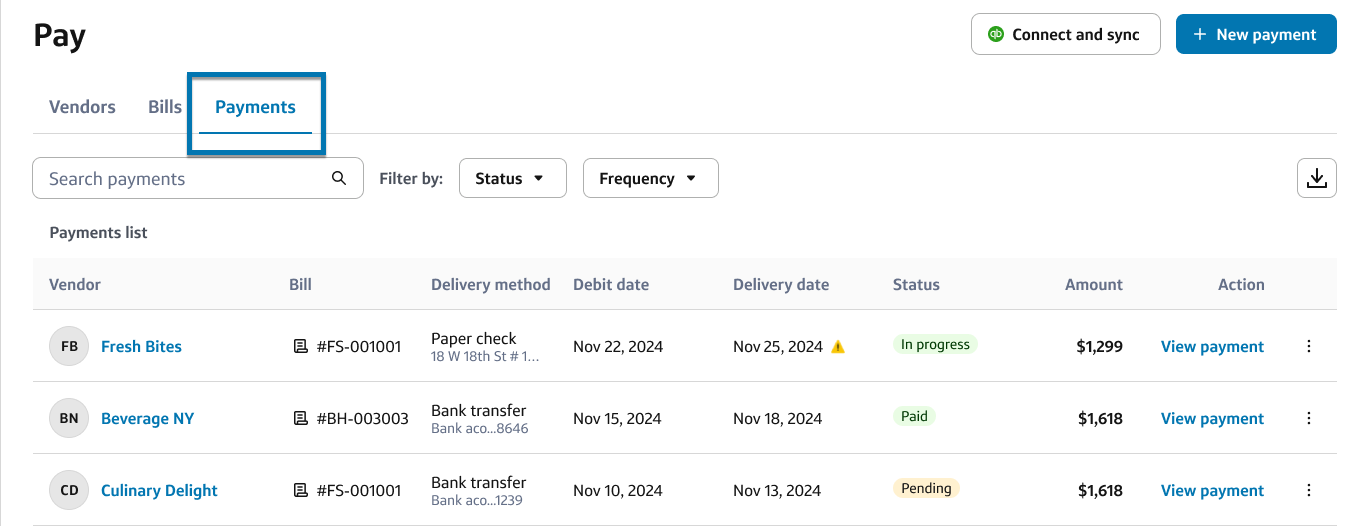Click the delivery date warning icon

pyautogui.click(x=838, y=347)
